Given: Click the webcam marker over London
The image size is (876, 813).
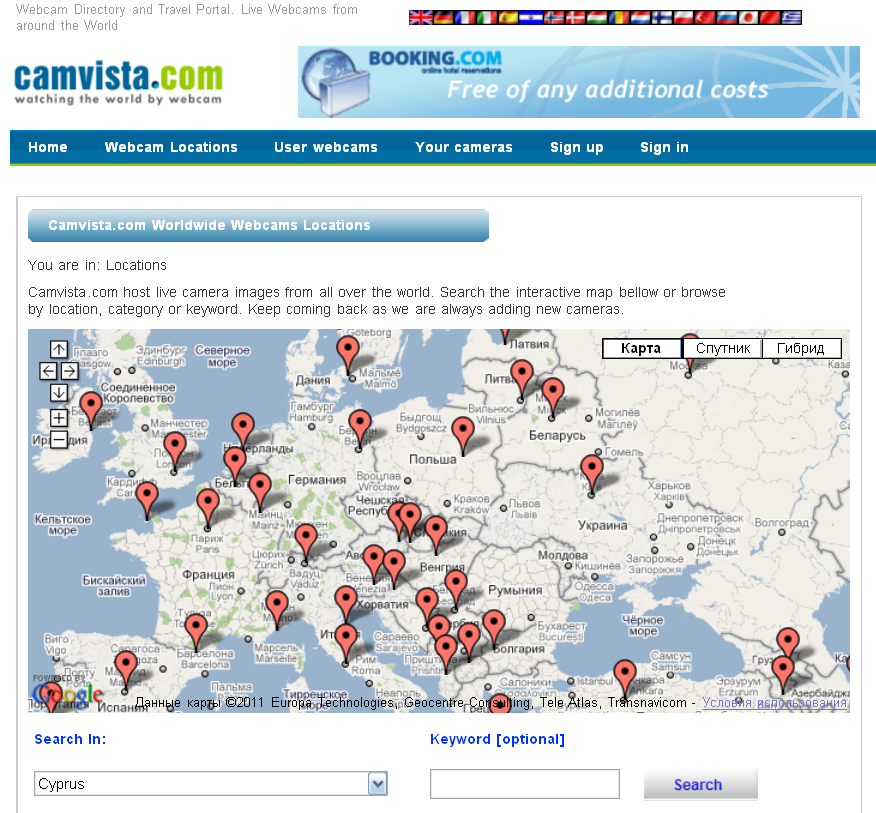Looking at the screenshot, I should [x=175, y=449].
